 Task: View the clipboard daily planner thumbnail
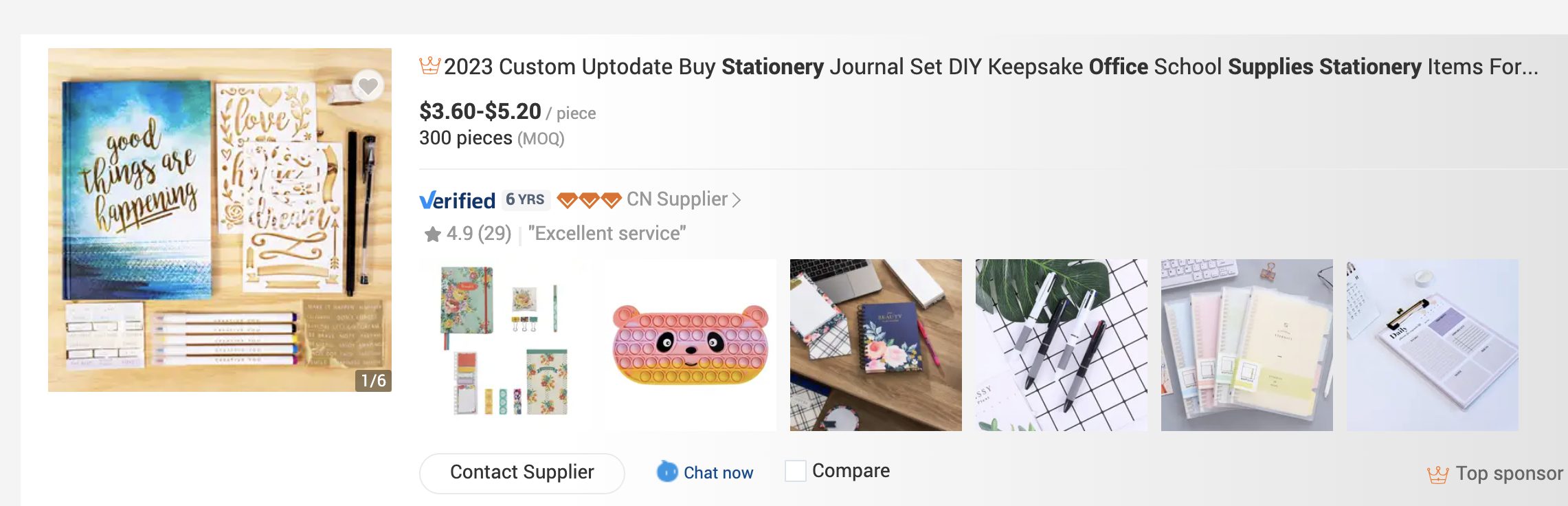point(1433,345)
